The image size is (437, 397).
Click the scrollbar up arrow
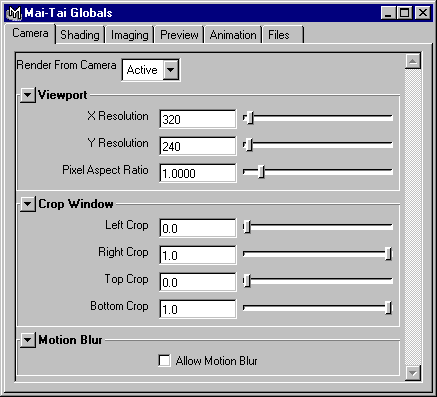pos(413,61)
